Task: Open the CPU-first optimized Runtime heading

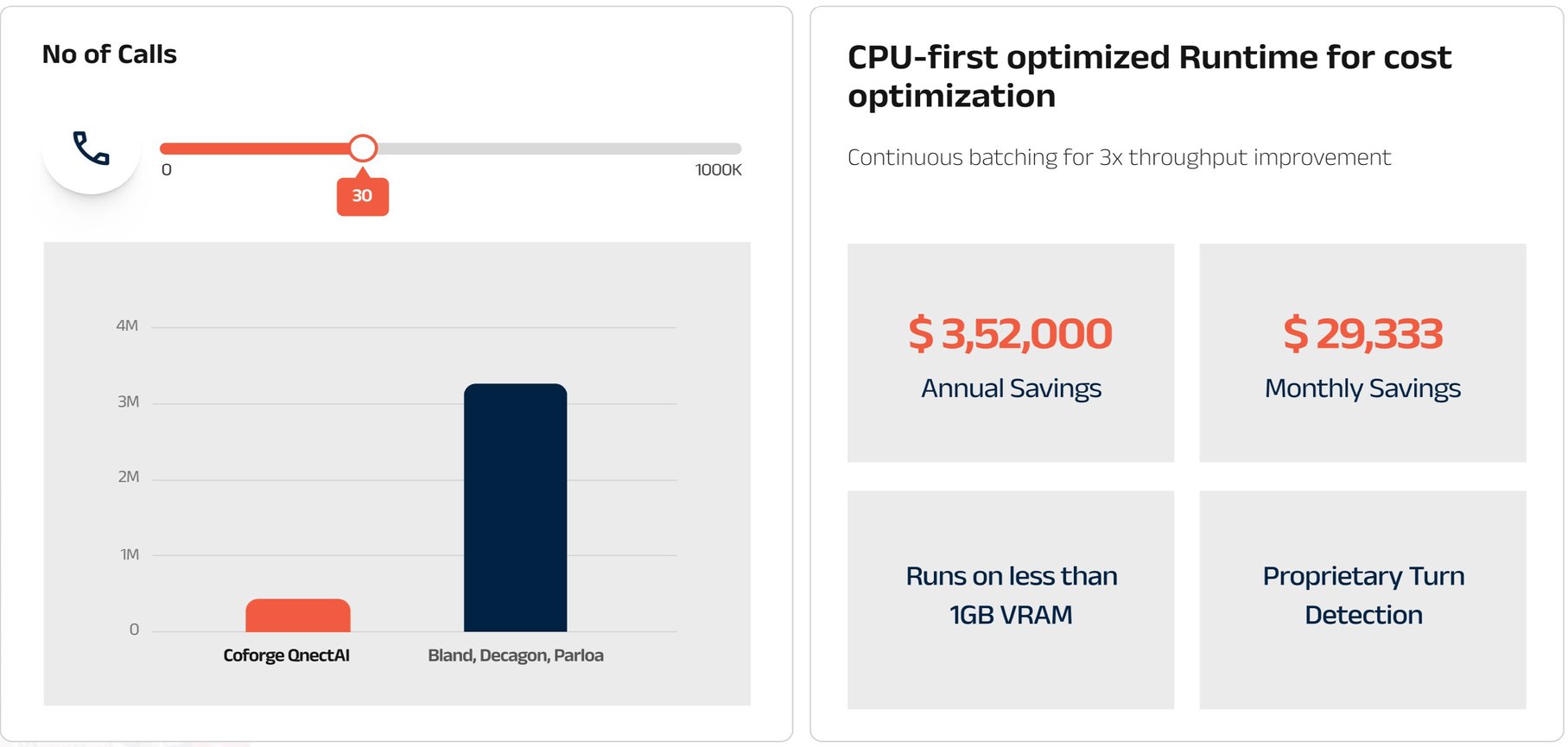Action: pos(1149,76)
